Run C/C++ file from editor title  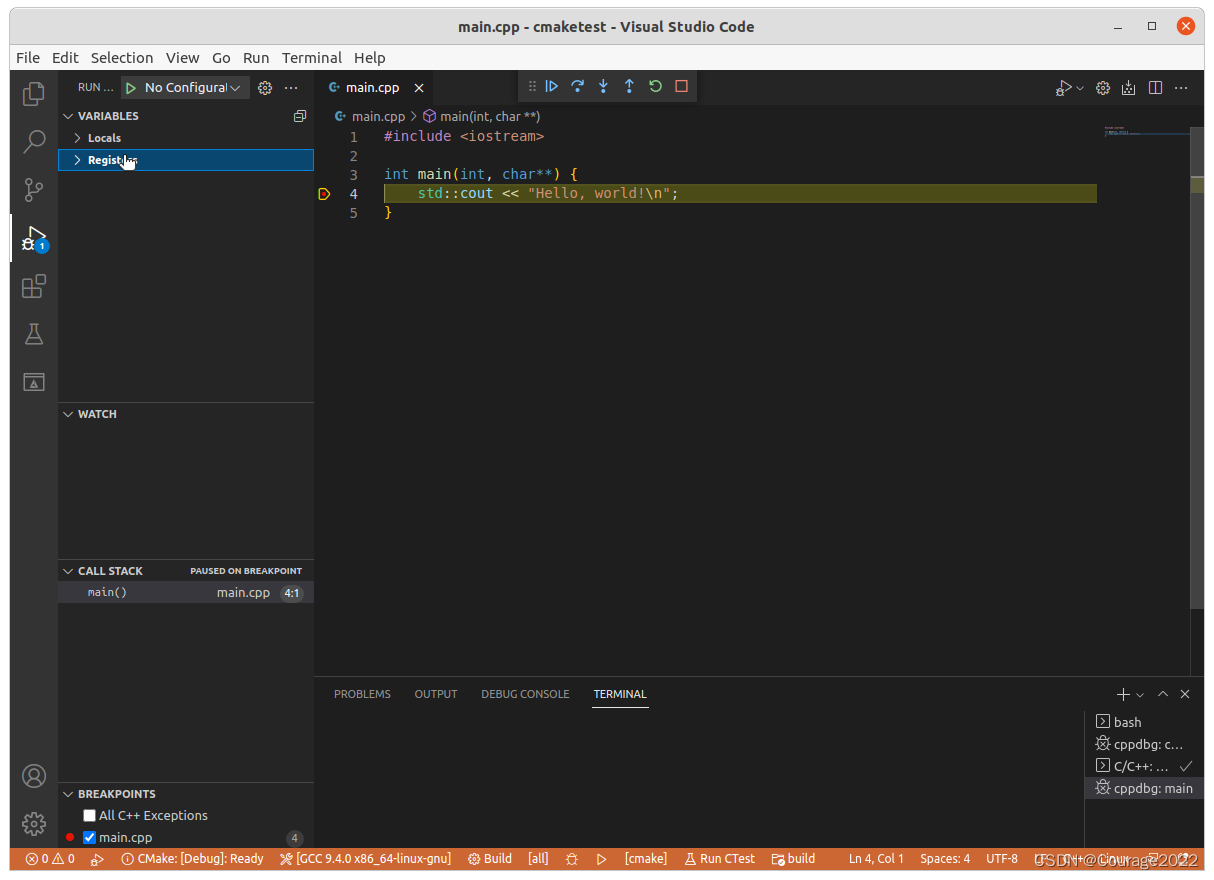pyautogui.click(x=1064, y=88)
